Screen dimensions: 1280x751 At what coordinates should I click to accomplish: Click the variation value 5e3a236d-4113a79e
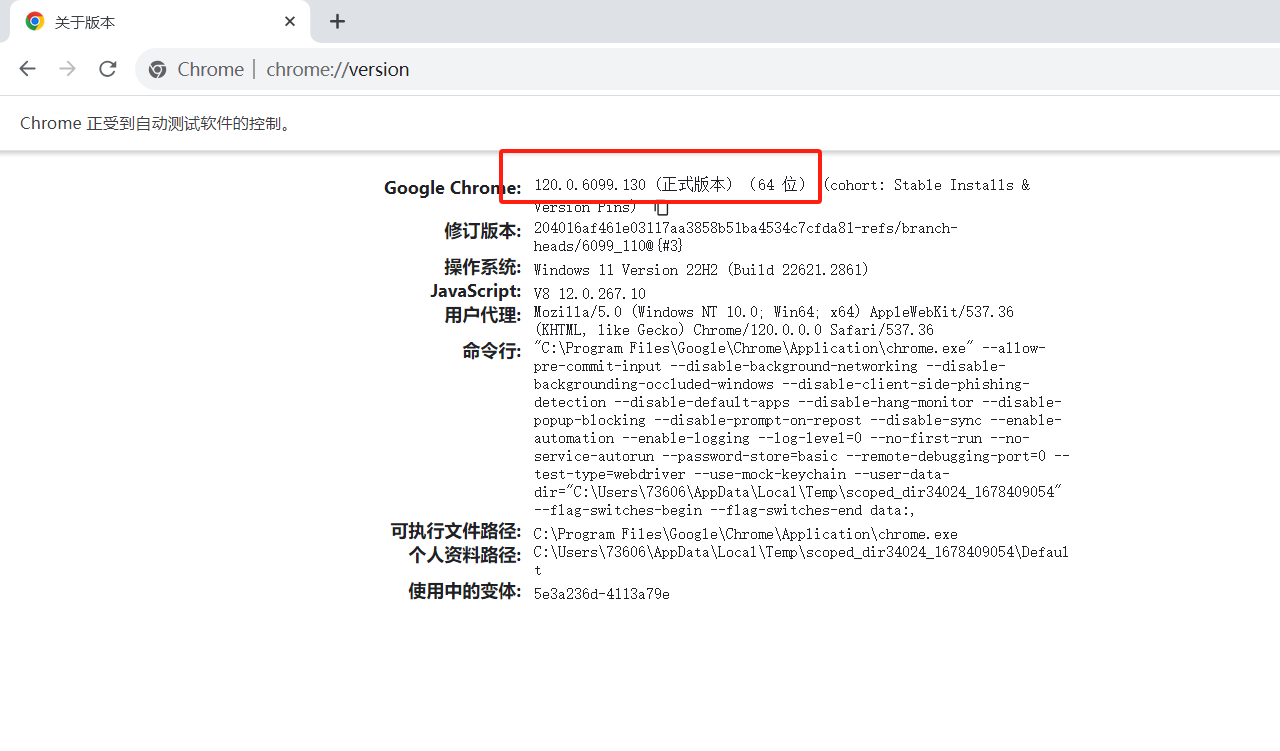click(x=602, y=594)
